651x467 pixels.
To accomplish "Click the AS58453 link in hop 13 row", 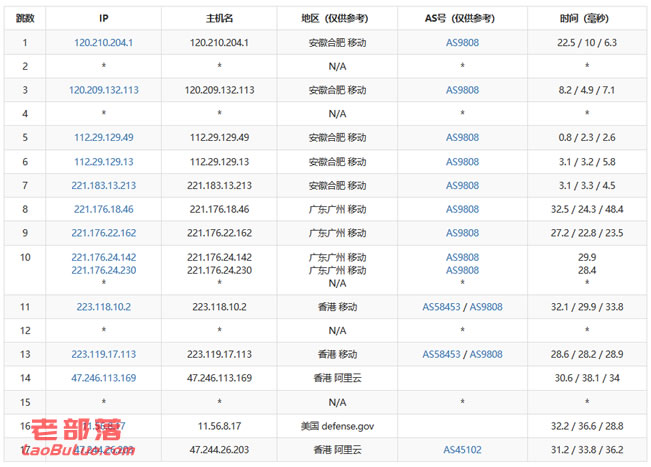I will (441, 354).
